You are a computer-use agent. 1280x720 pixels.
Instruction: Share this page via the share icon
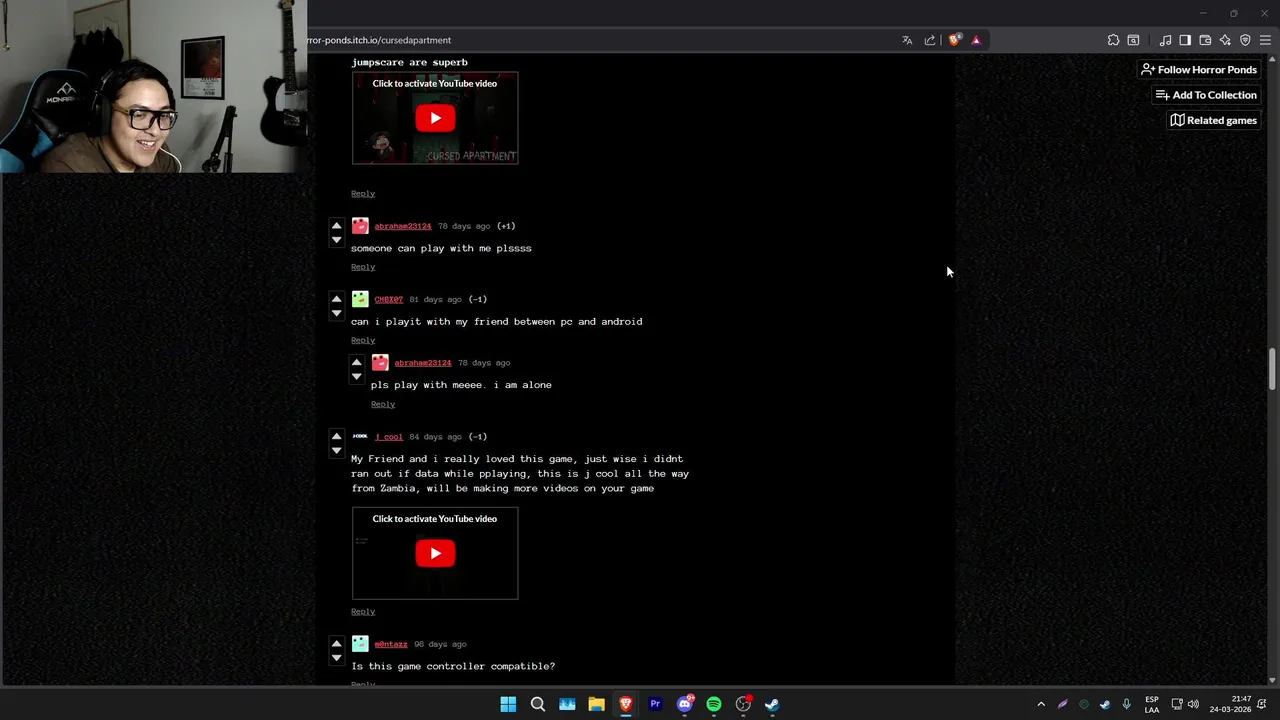pyautogui.click(x=930, y=40)
